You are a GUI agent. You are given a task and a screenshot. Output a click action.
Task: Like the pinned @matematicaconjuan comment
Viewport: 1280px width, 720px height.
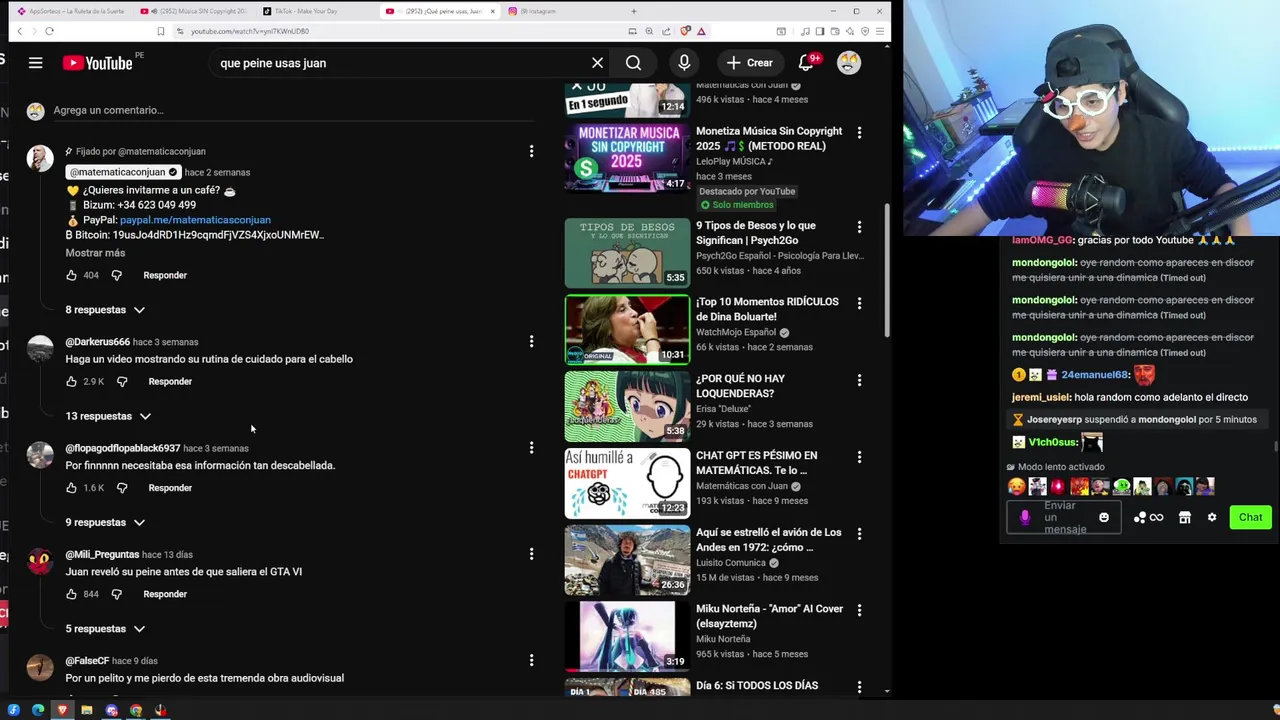(x=71, y=275)
